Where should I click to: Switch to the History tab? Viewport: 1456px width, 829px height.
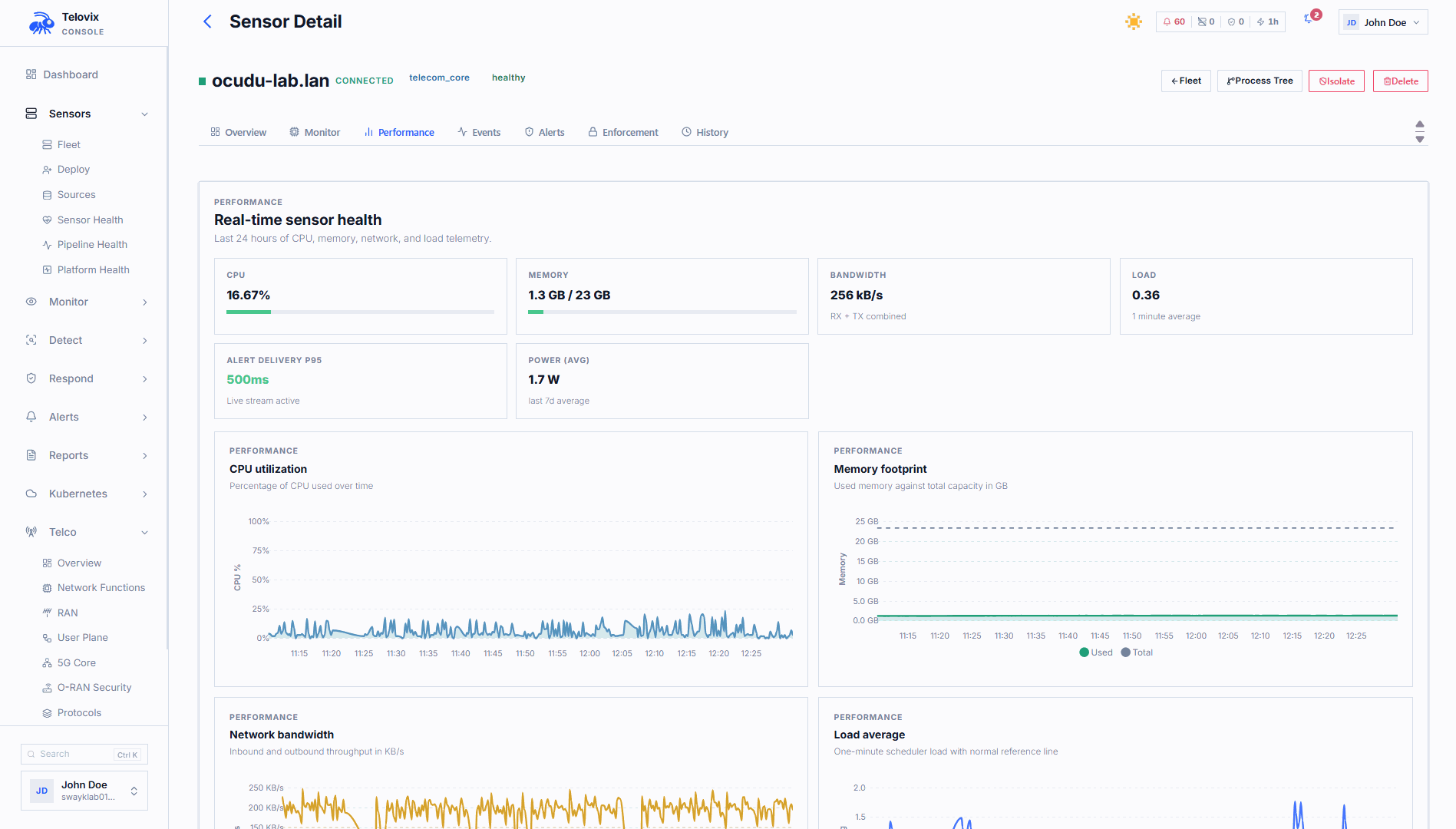point(705,132)
